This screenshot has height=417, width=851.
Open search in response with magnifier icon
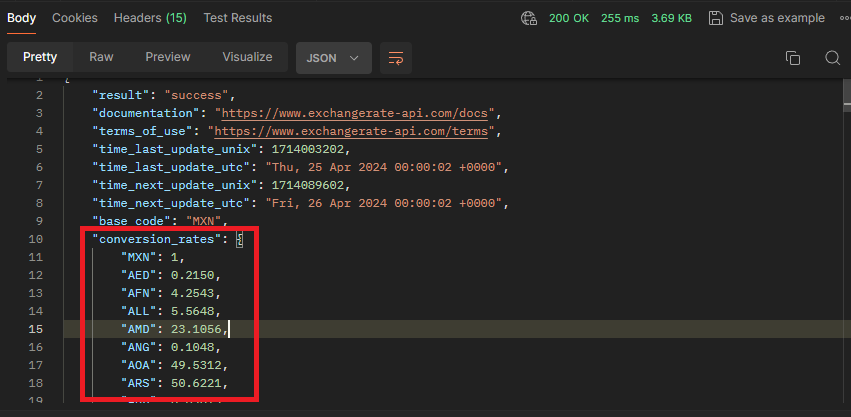[832, 58]
